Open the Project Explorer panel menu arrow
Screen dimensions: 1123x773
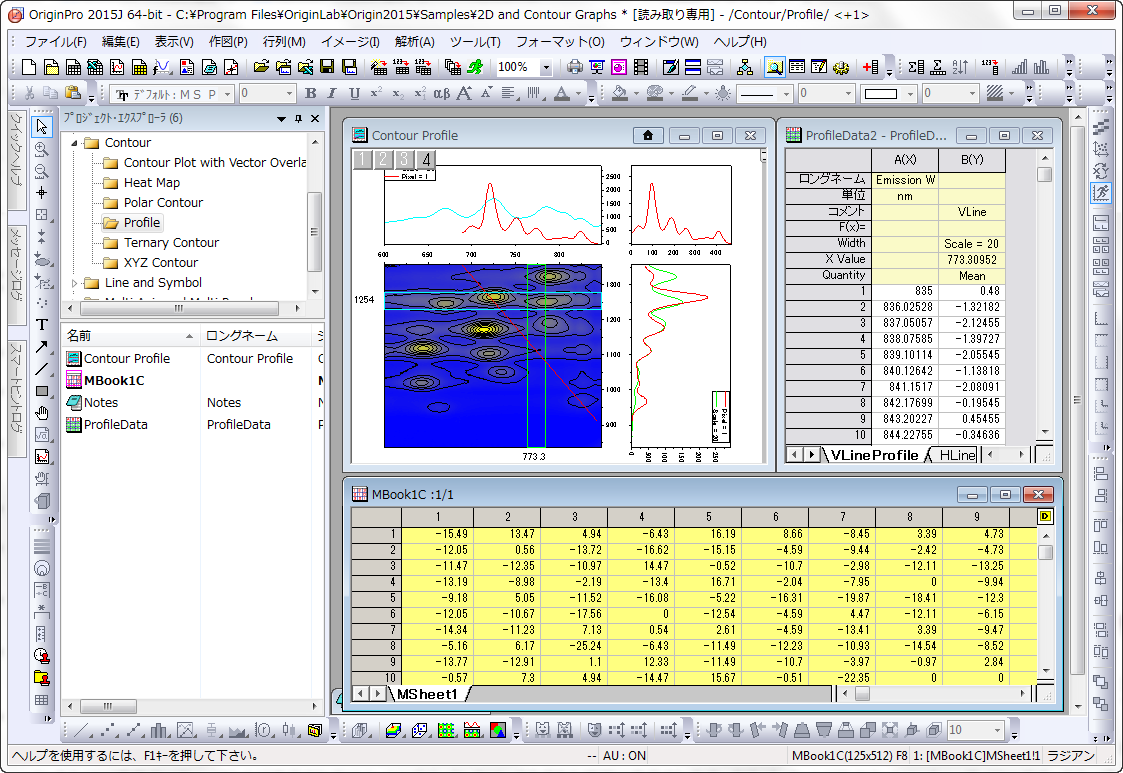pos(281,119)
